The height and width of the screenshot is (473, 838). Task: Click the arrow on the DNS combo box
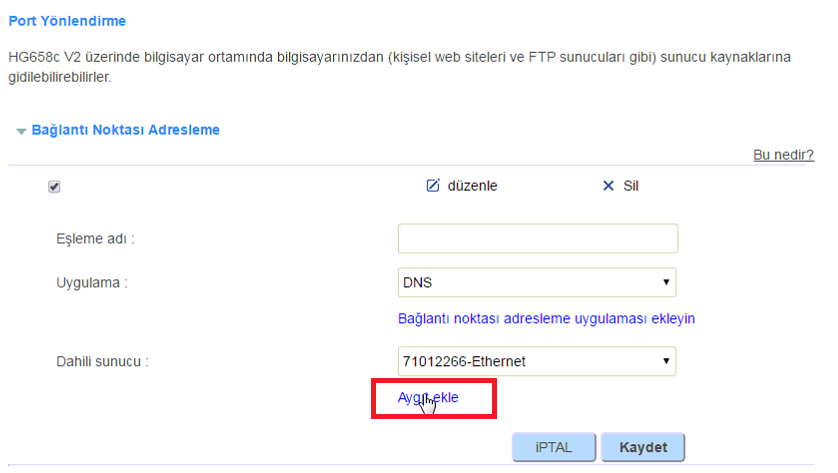pyautogui.click(x=666, y=282)
